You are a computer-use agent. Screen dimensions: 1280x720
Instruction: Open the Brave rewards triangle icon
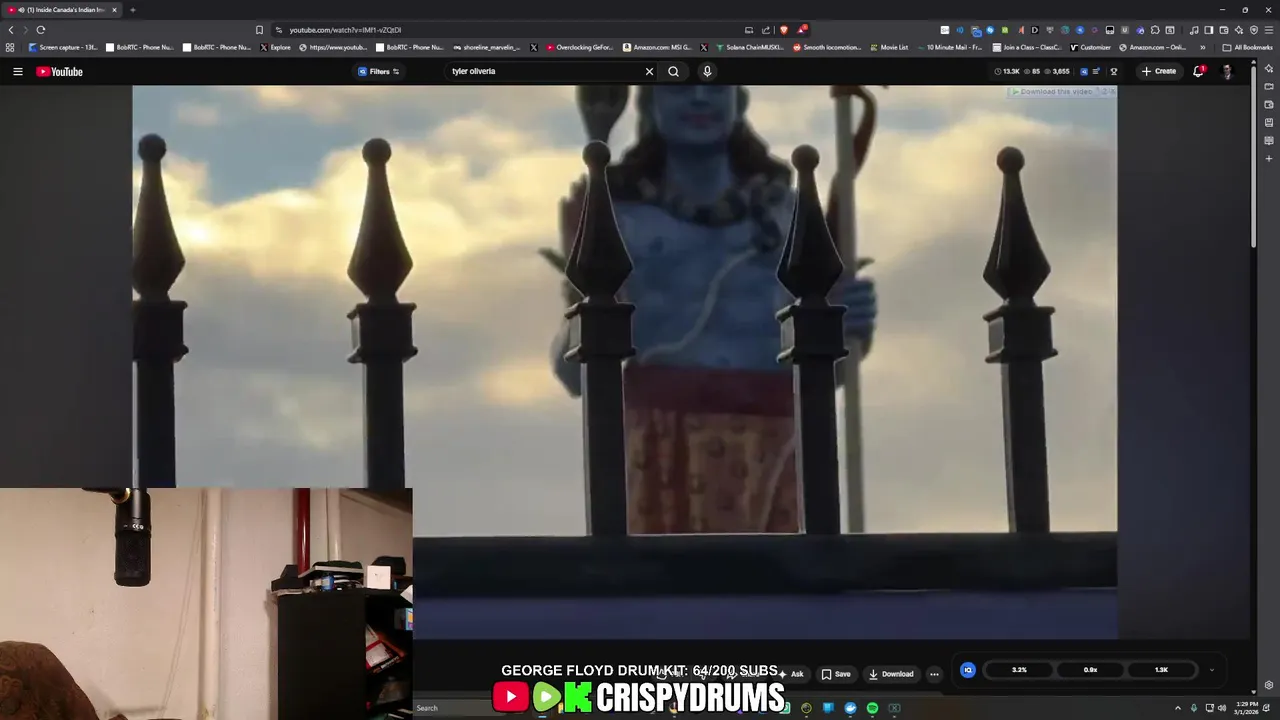(801, 30)
